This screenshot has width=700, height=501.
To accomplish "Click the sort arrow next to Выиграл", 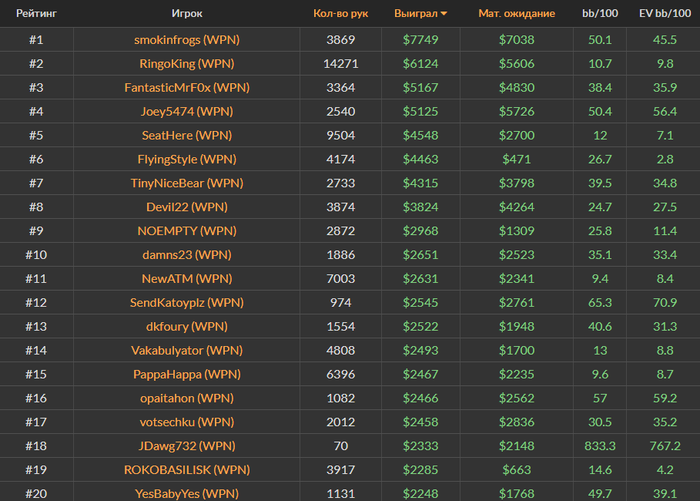I will (x=444, y=14).
